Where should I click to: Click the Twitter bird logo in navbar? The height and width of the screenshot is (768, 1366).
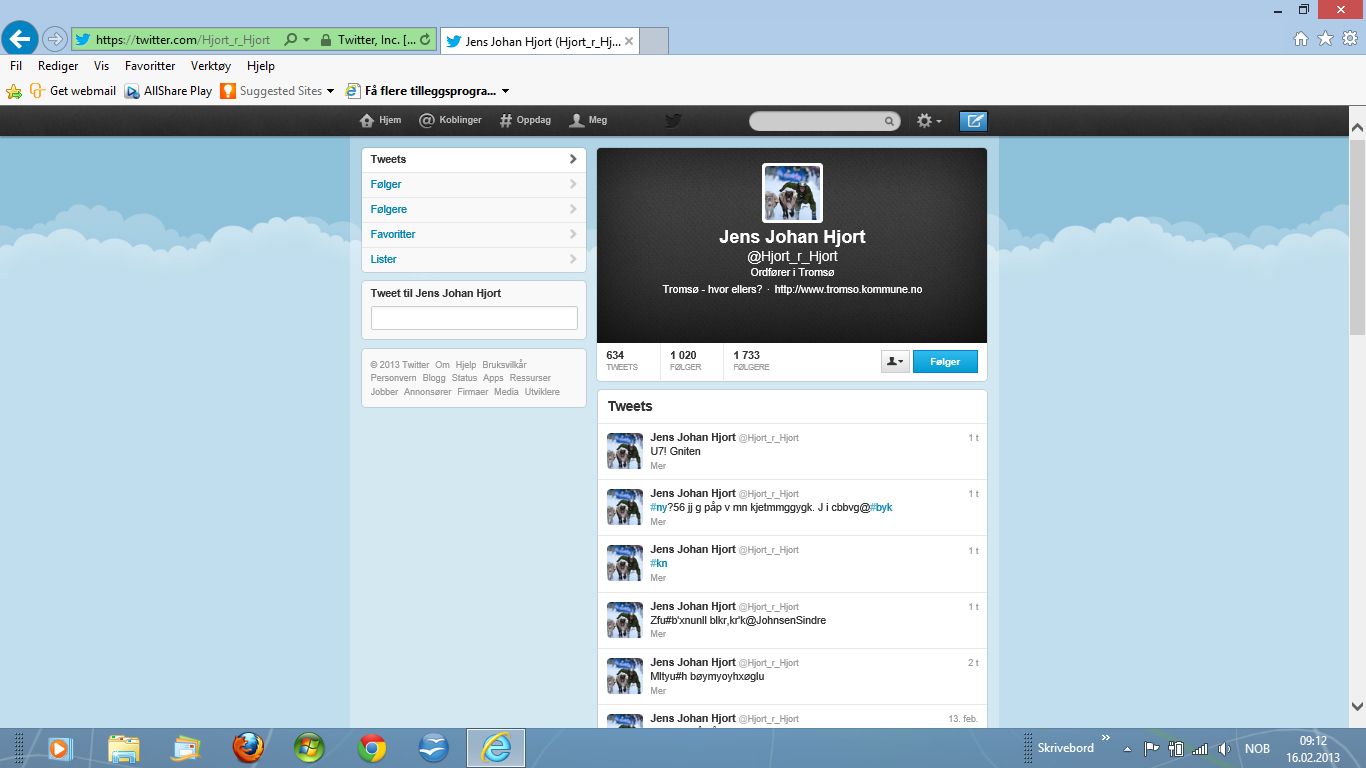673,121
